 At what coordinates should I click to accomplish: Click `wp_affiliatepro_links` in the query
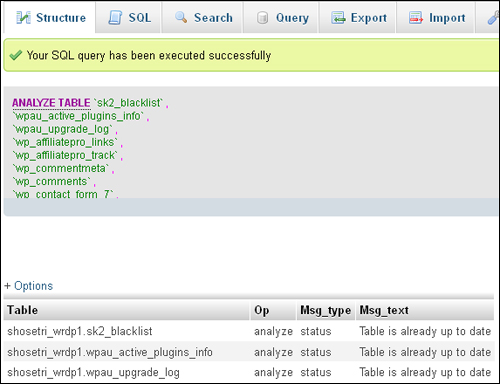pos(65,142)
